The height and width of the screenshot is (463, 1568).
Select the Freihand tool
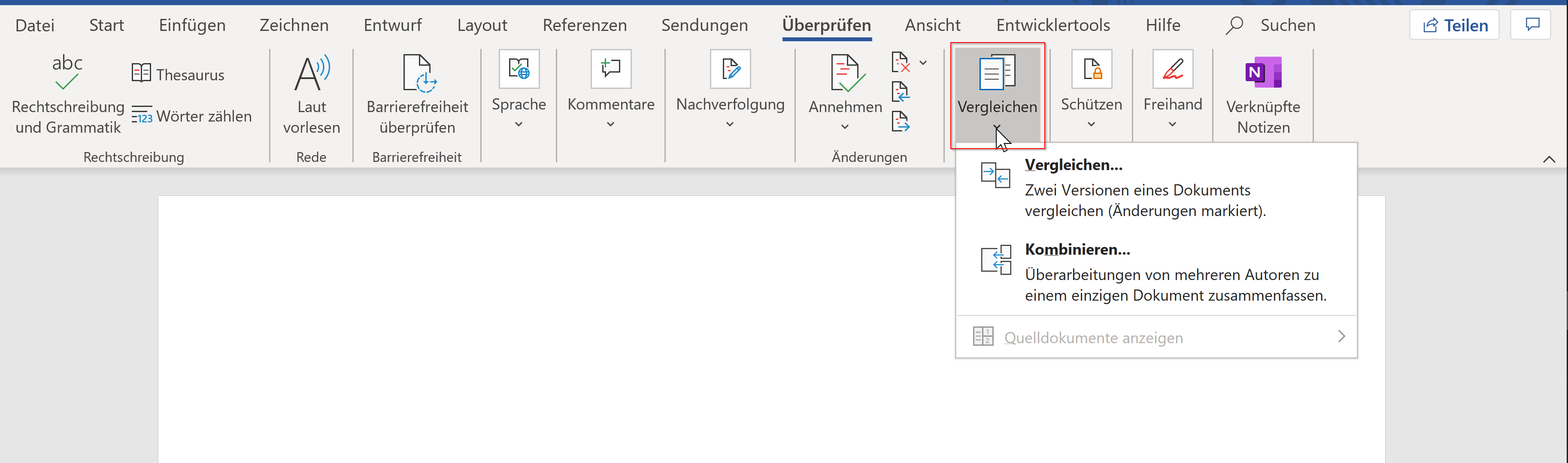pyautogui.click(x=1172, y=85)
